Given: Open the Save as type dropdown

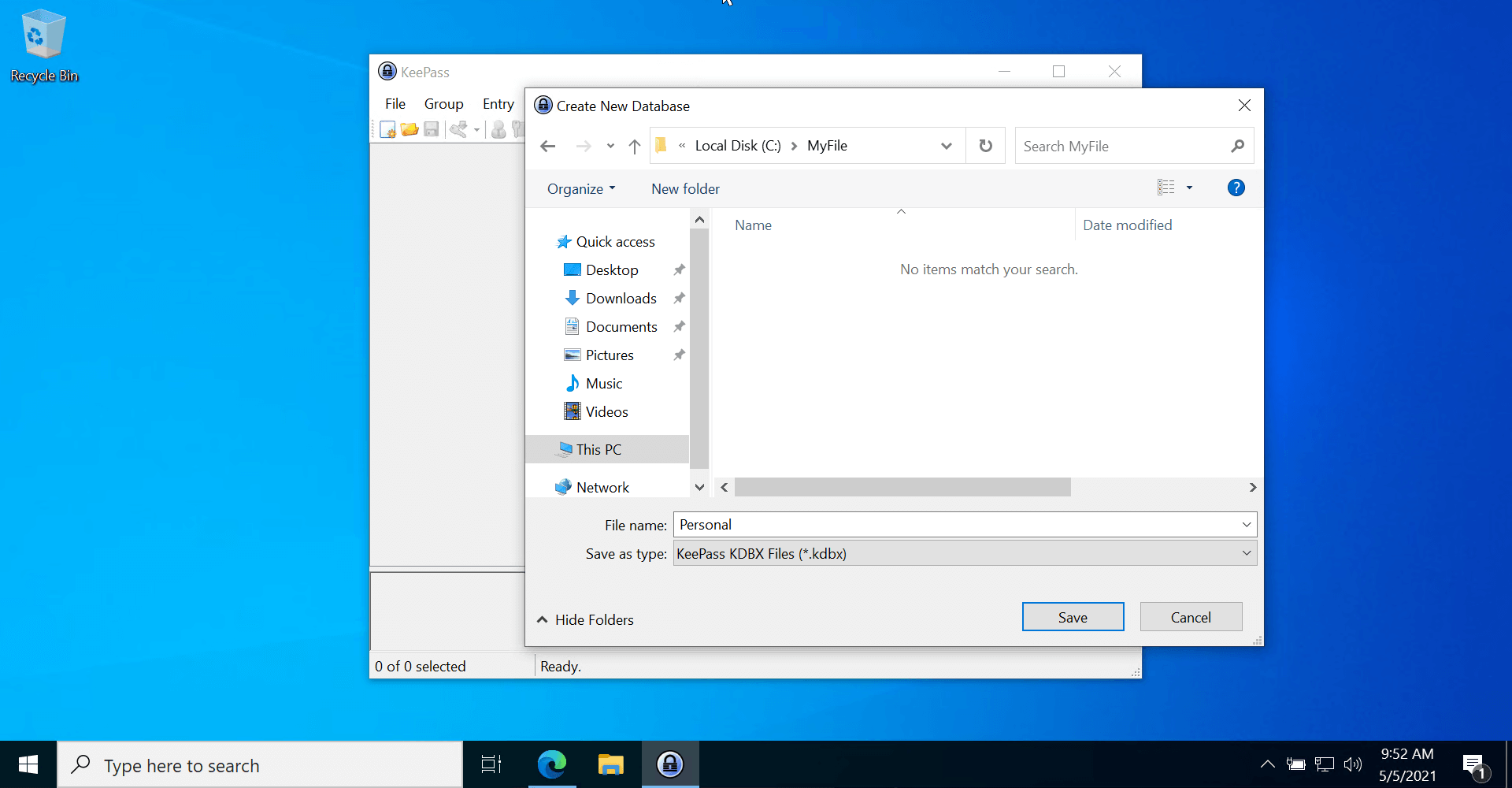Looking at the screenshot, I should click(1247, 553).
